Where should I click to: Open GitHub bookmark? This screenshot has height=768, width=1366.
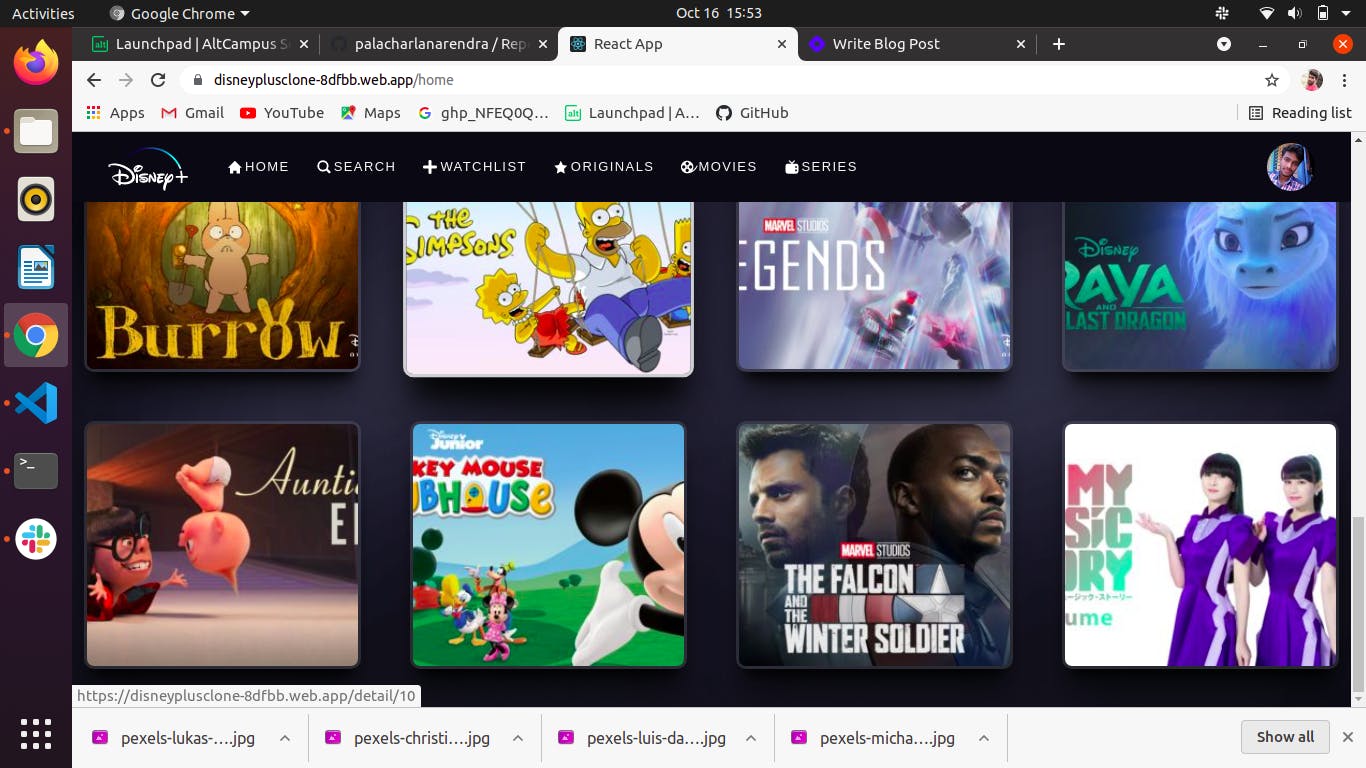pos(752,113)
